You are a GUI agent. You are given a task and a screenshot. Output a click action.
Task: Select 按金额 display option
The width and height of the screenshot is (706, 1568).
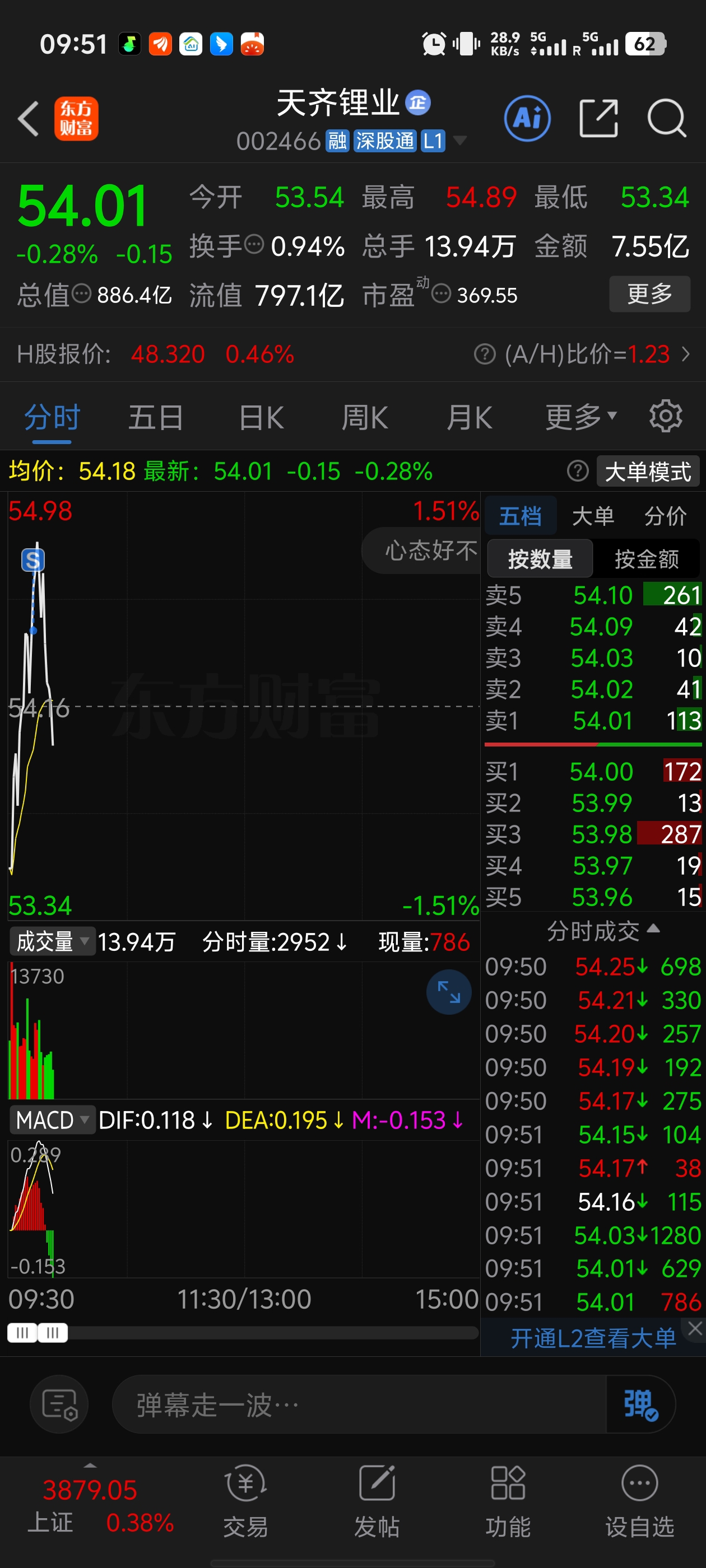pyautogui.click(x=647, y=558)
